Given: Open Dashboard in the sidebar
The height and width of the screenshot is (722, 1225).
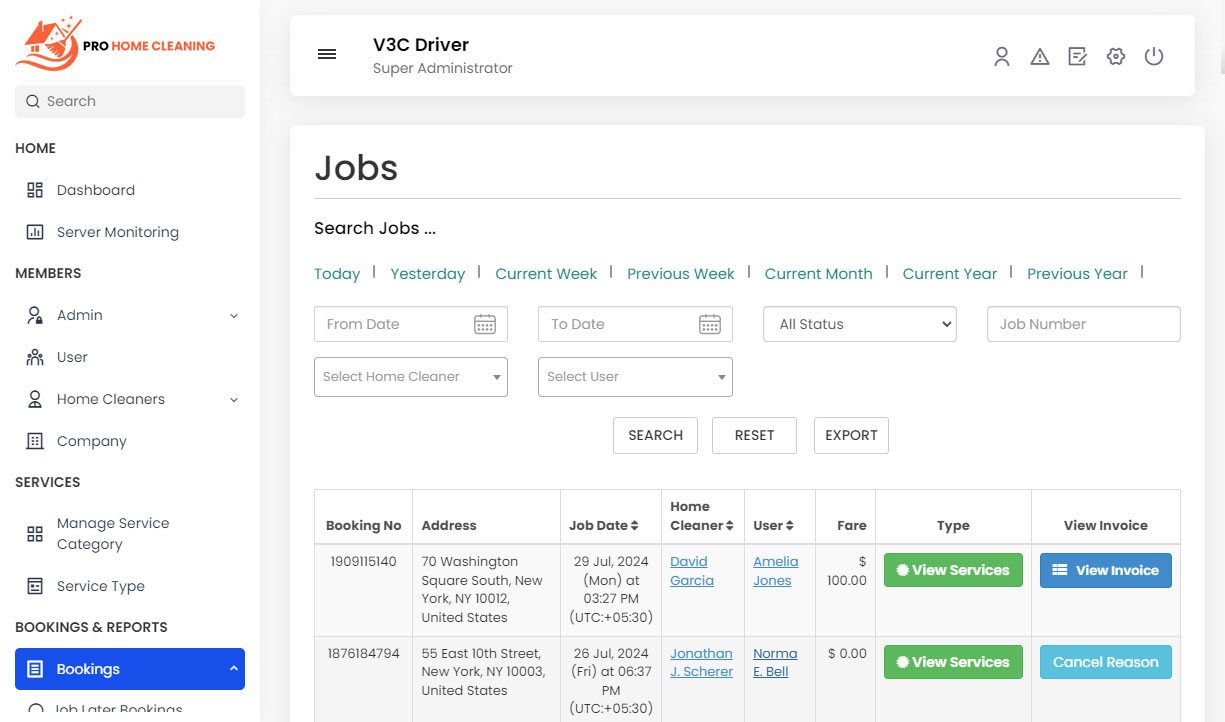Looking at the screenshot, I should (x=95, y=190).
